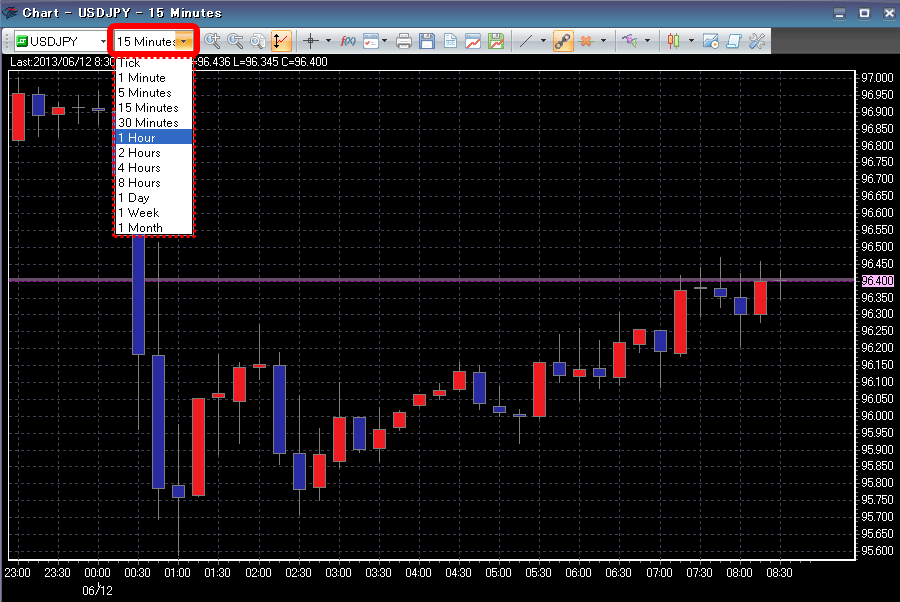The width and height of the screenshot is (900, 602).
Task: Click the green symbol icon beside USDJPY
Action: pyautogui.click(x=22, y=41)
